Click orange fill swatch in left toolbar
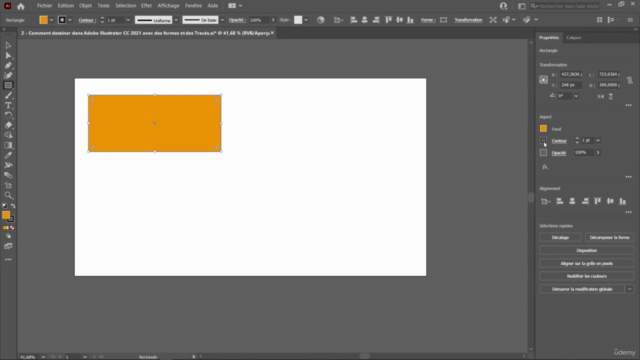640x360 pixels. point(6,215)
